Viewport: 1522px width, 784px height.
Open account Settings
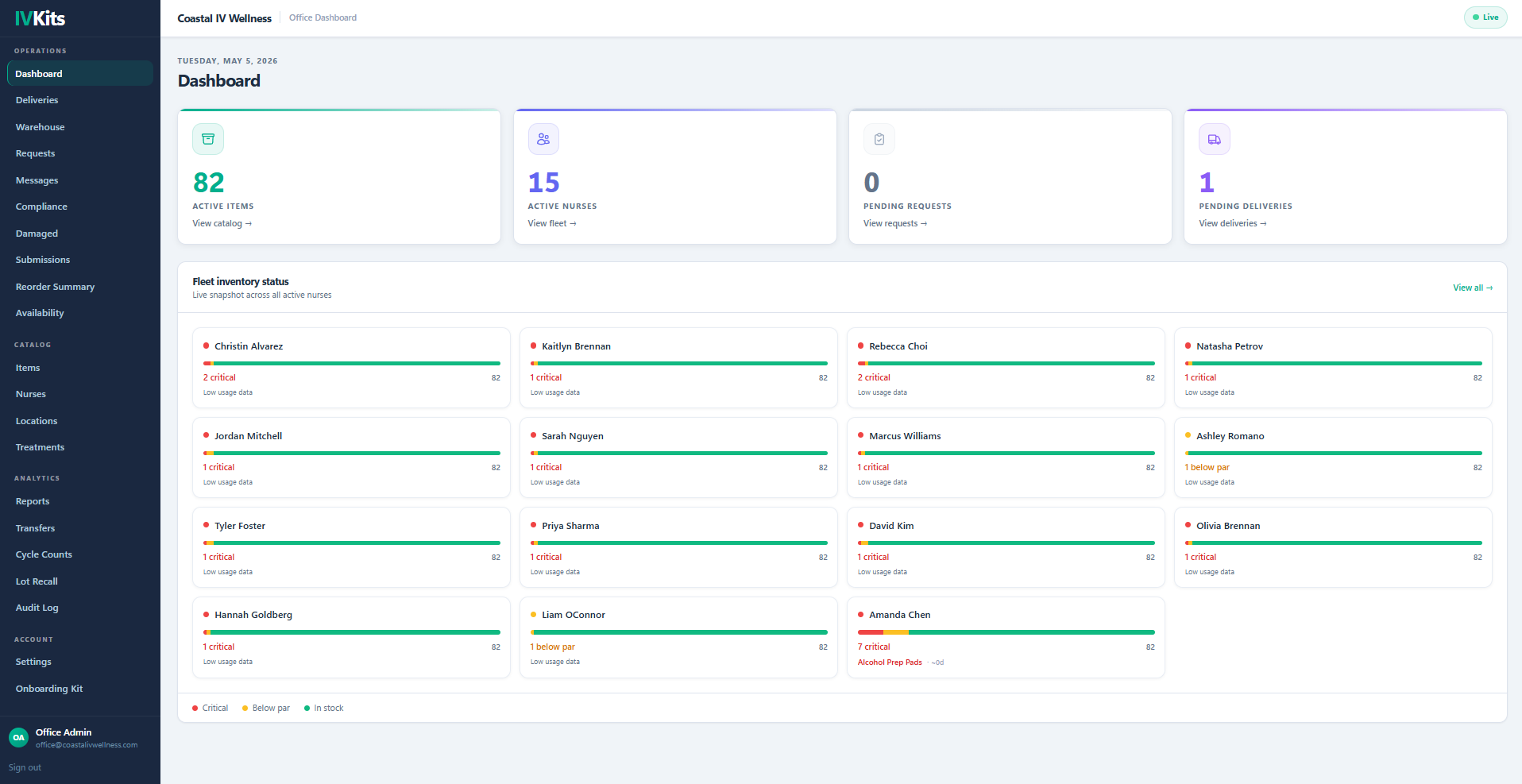click(80, 662)
